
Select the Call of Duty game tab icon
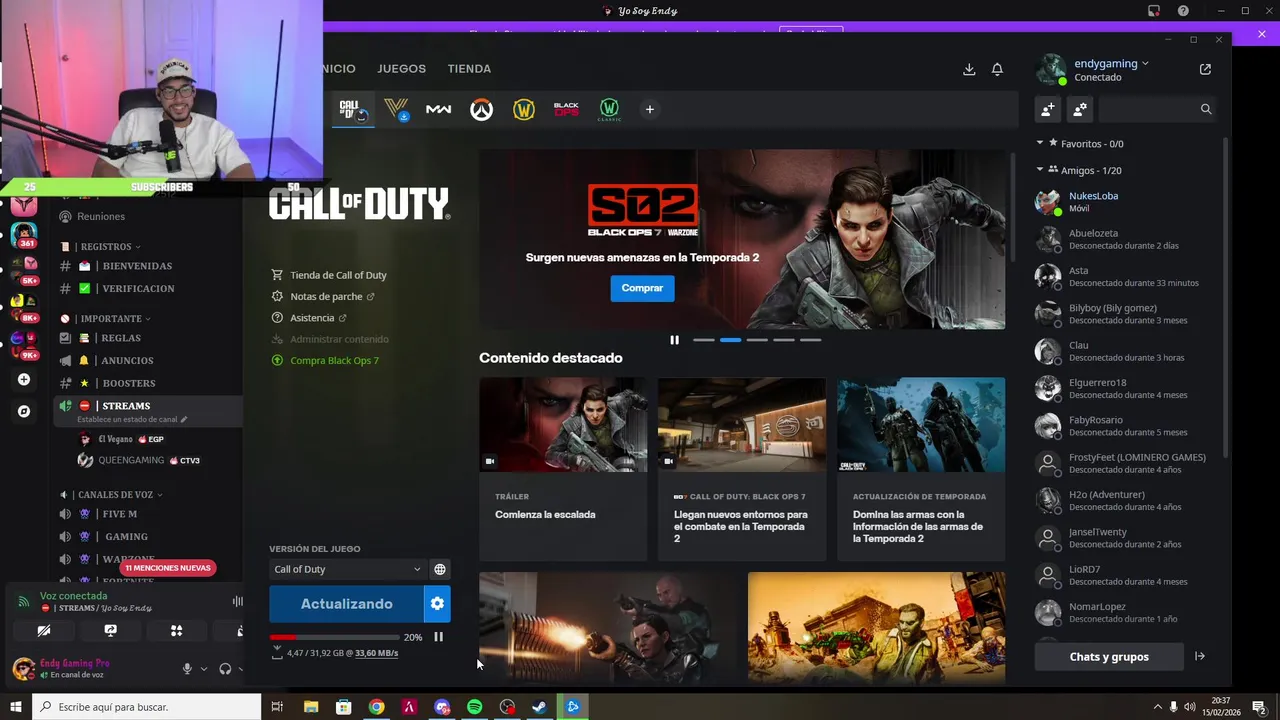tap(352, 109)
